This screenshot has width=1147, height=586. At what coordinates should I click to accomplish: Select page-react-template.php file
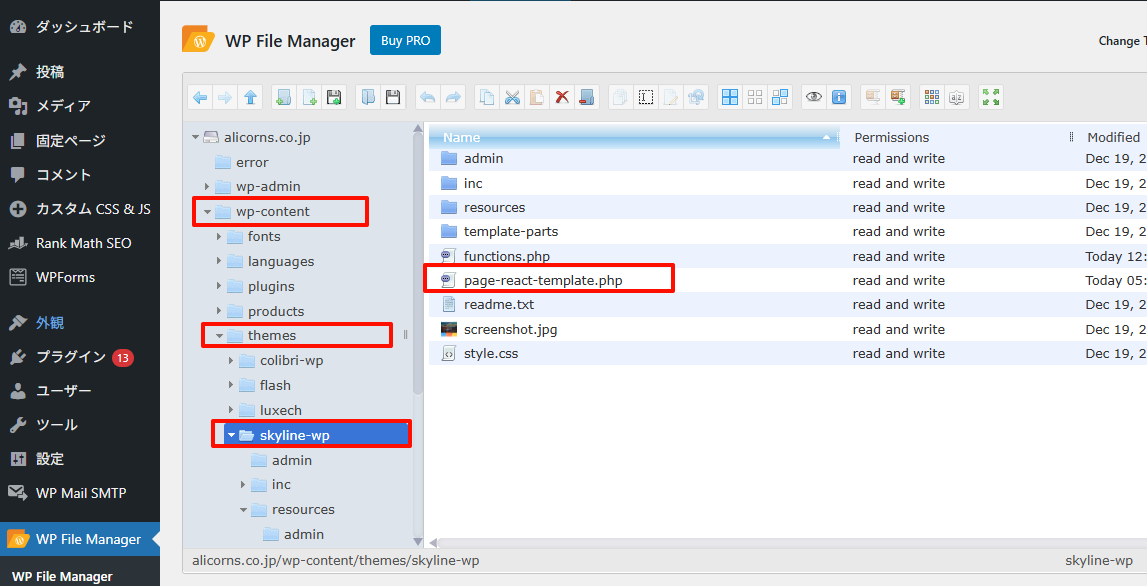pyautogui.click(x=542, y=281)
